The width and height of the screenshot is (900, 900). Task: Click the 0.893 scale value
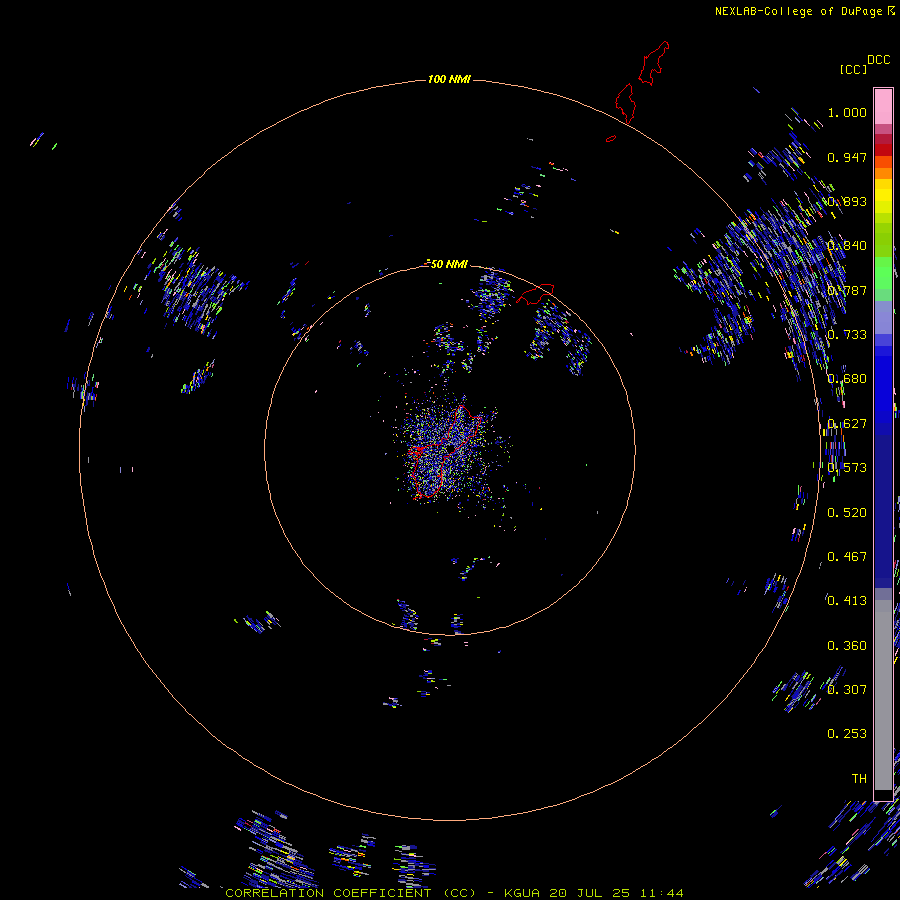tap(847, 201)
